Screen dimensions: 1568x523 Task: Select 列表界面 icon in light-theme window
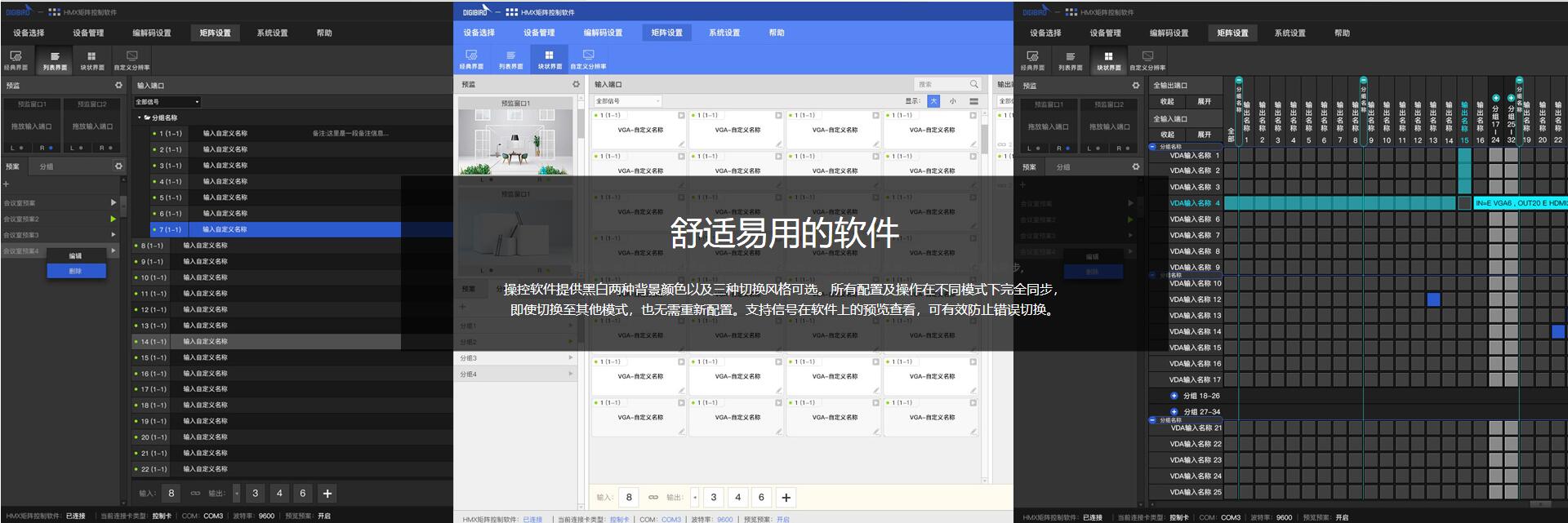(510, 60)
